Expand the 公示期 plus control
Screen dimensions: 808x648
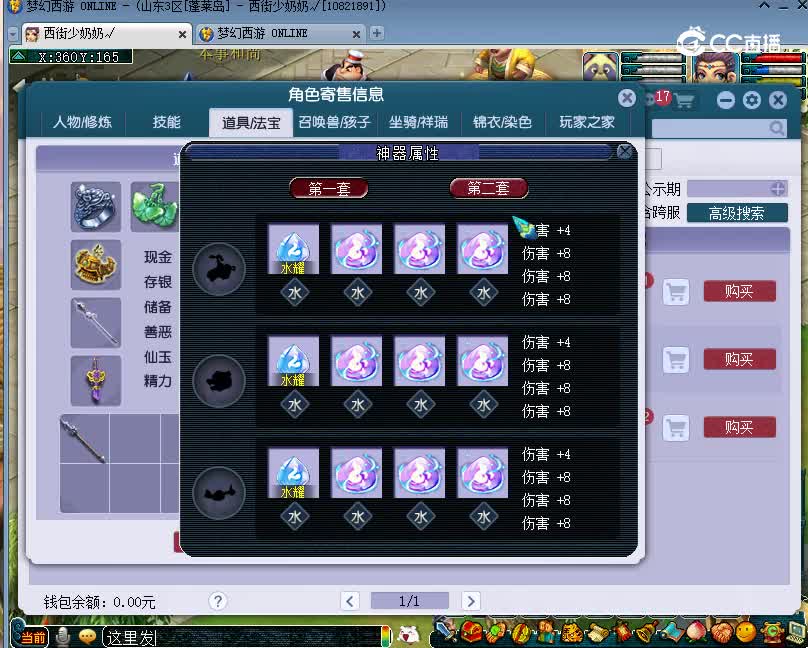[x=778, y=189]
